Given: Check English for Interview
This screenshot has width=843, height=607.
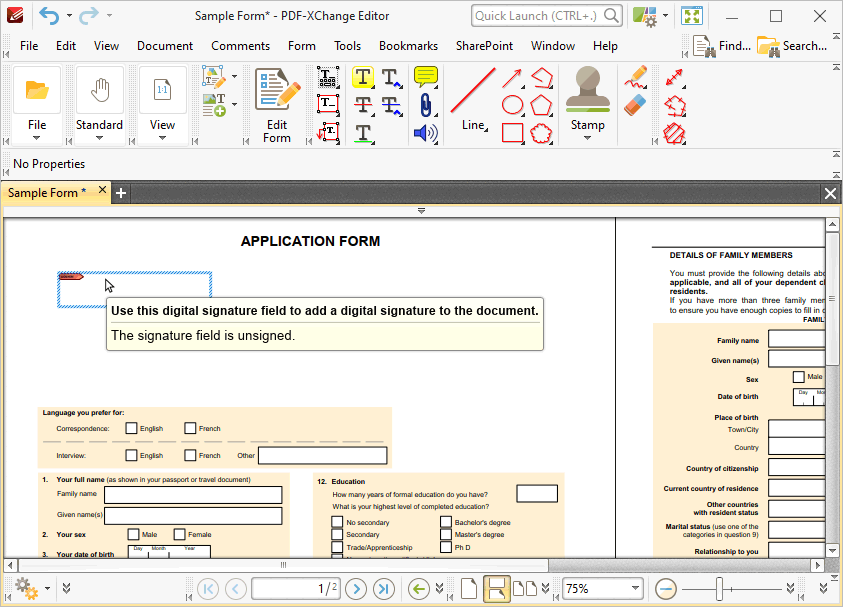Looking at the screenshot, I should [x=131, y=455].
